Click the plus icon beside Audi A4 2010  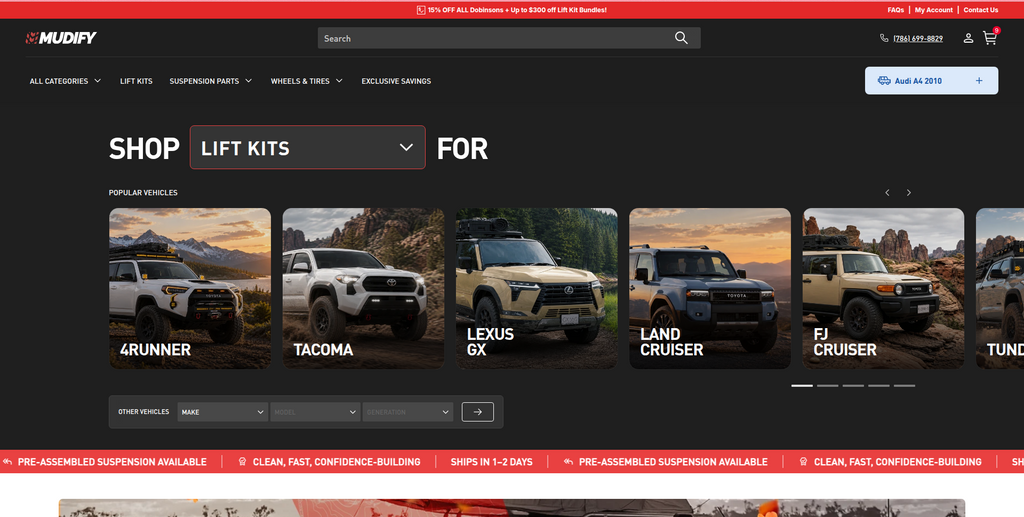[979, 81]
